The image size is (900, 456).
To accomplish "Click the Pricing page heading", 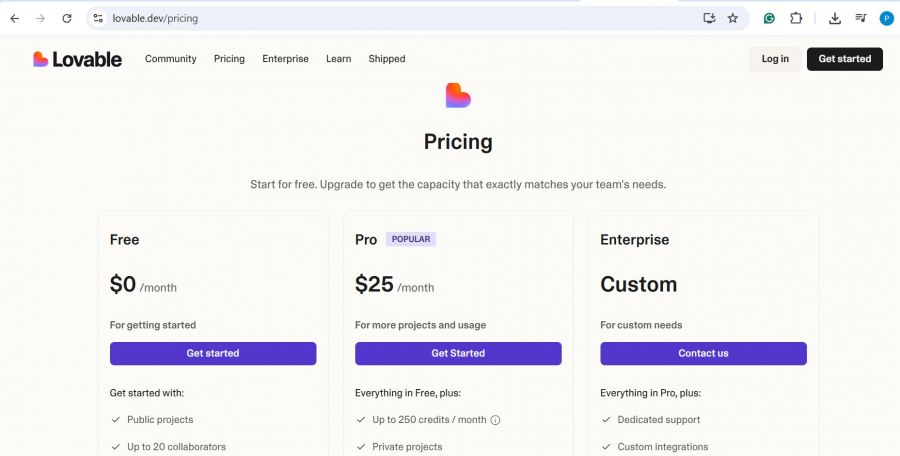I will click(x=458, y=142).
